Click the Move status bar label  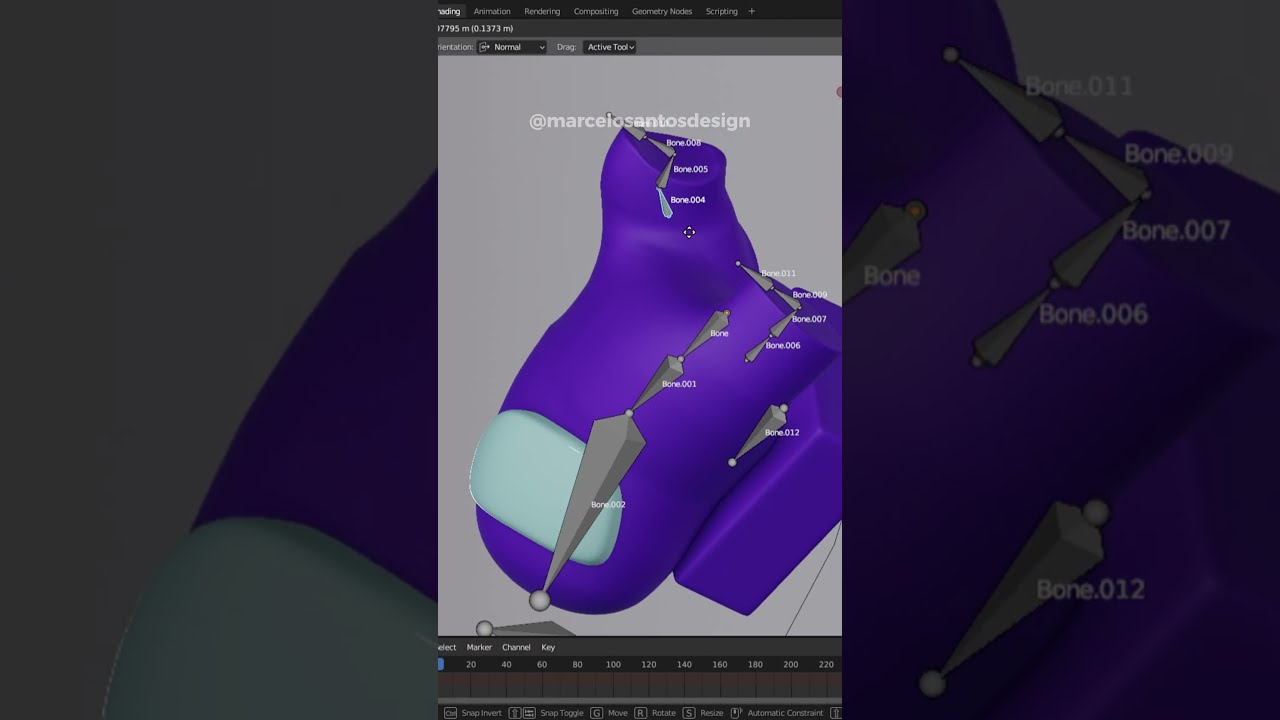point(618,713)
